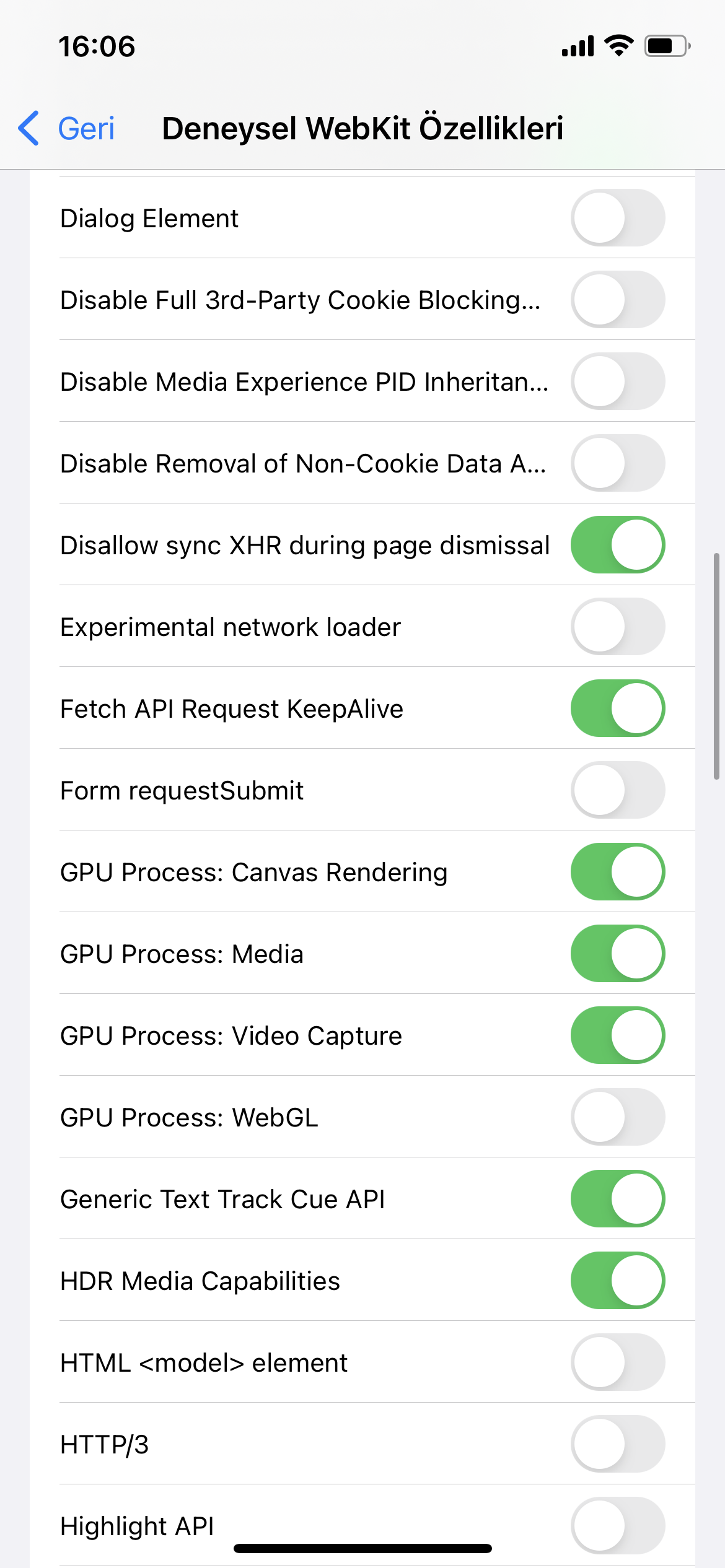Tap the Generic Text Track Cue API label

coord(222,1200)
